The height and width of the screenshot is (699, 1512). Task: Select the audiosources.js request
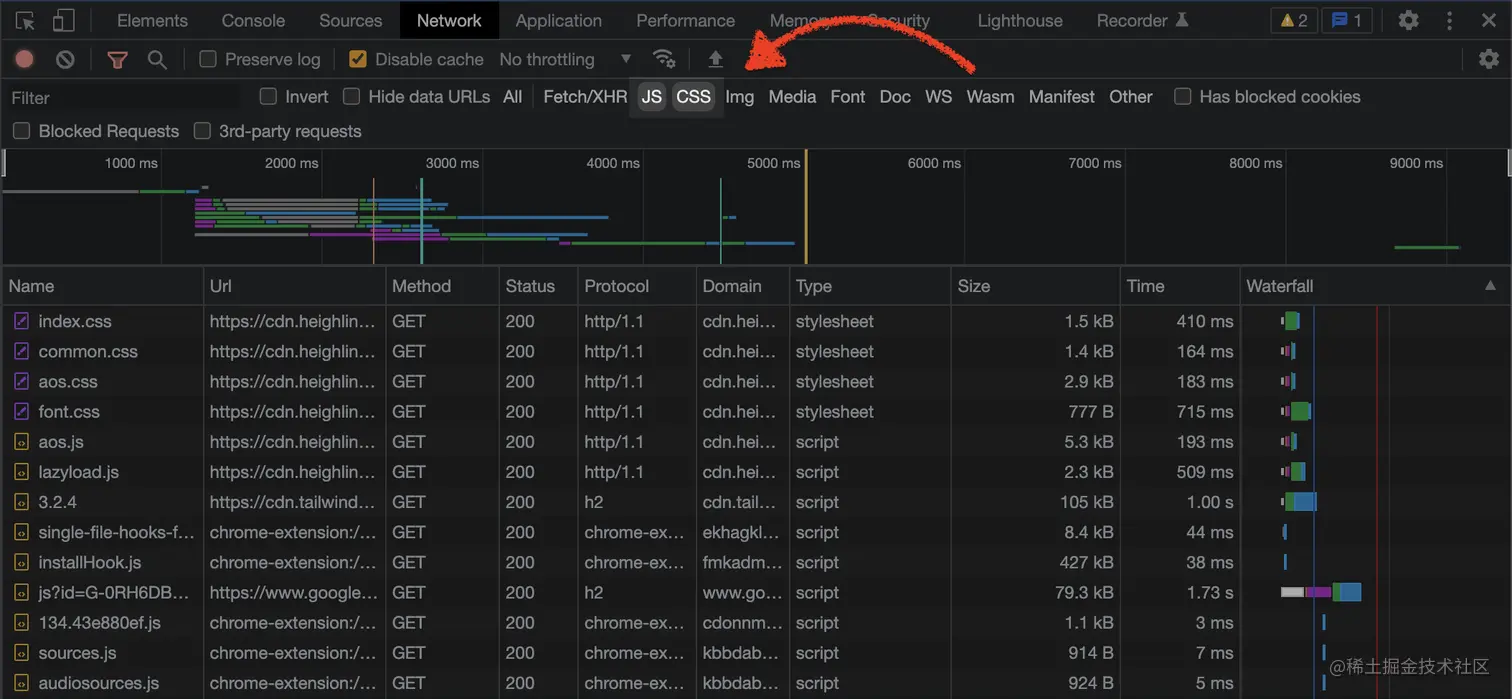tap(756, 683)
